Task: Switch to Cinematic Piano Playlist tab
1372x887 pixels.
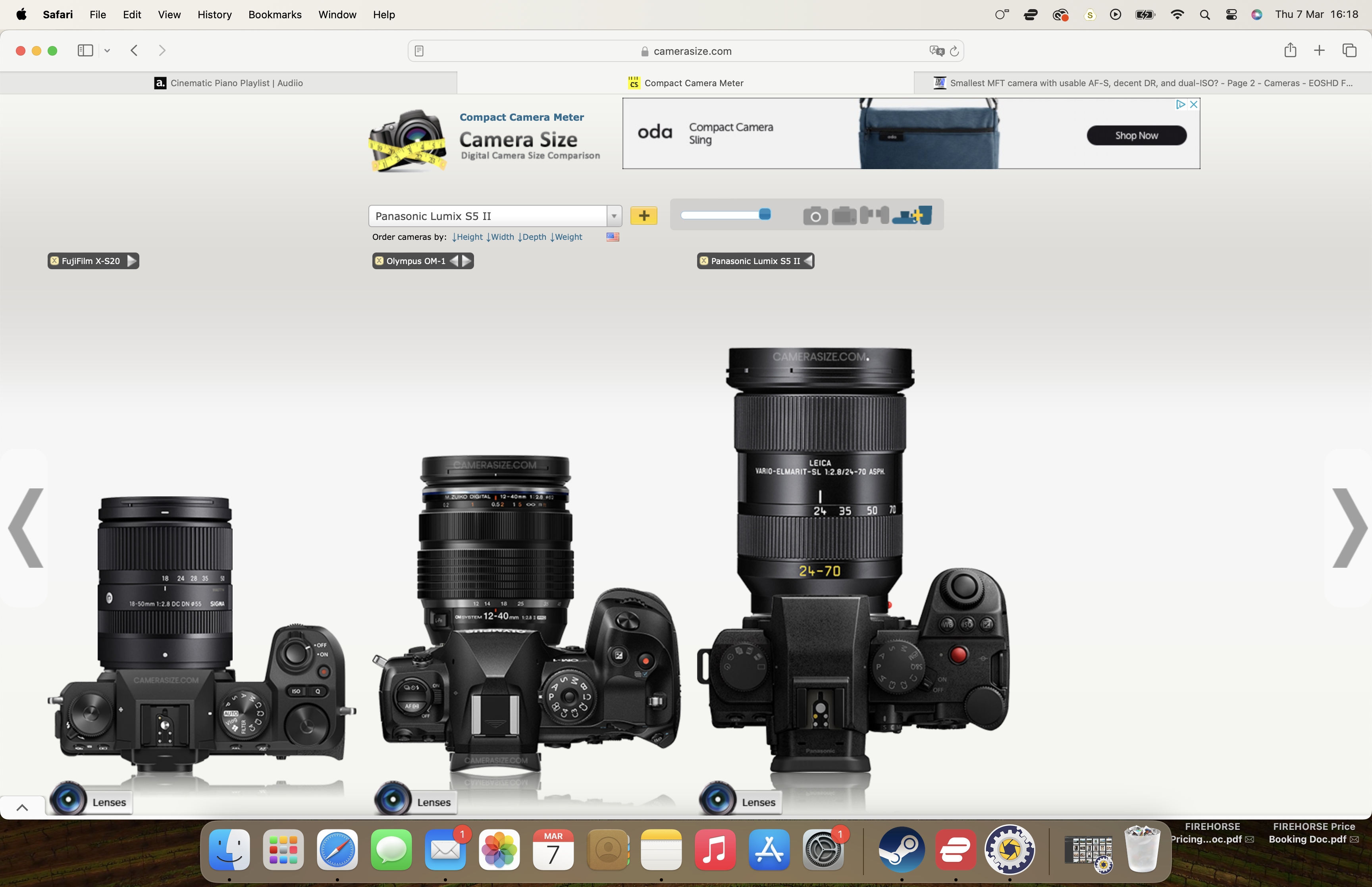Action: [229, 83]
